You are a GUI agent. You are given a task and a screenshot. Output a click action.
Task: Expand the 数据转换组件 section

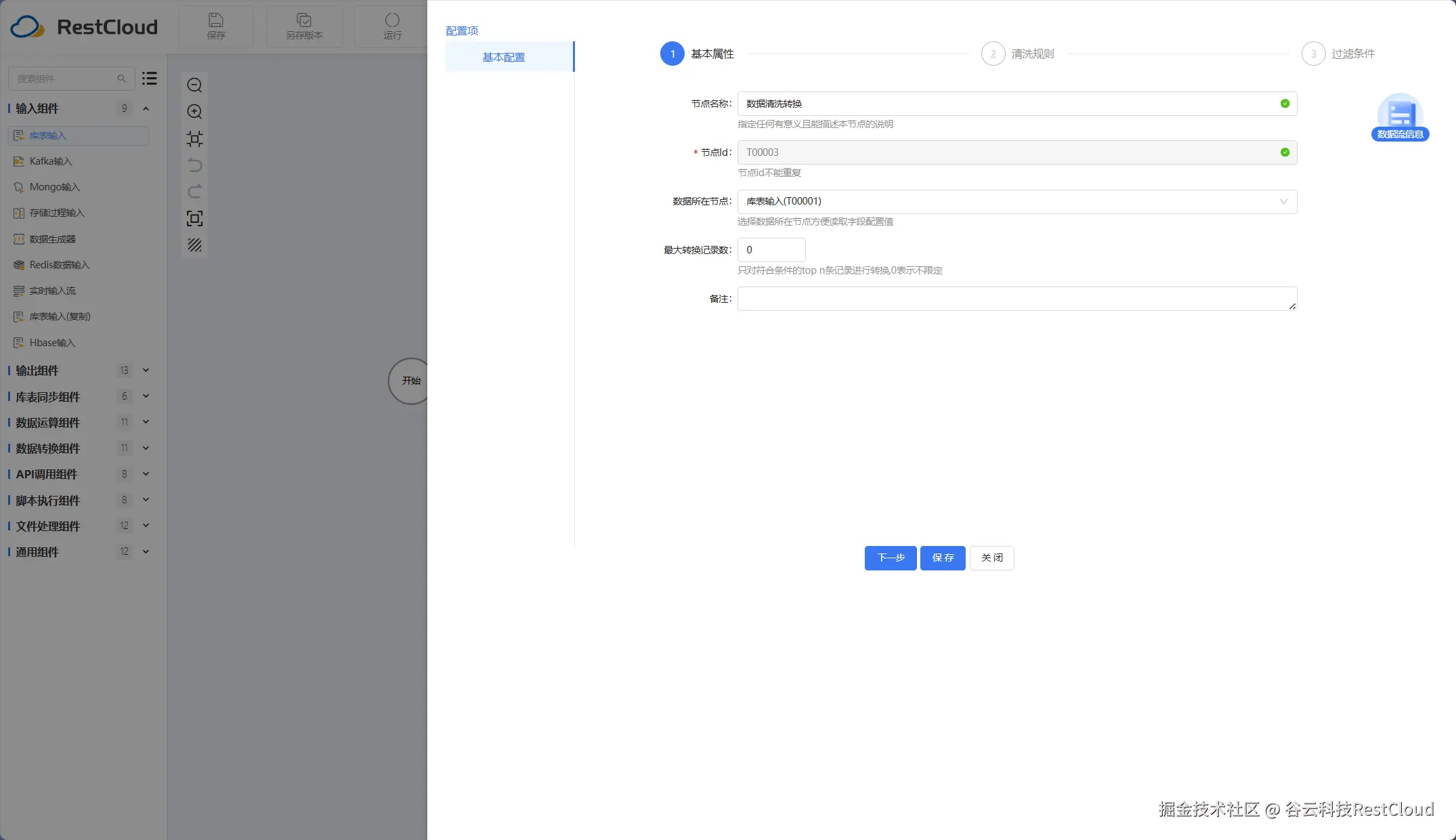coord(146,448)
